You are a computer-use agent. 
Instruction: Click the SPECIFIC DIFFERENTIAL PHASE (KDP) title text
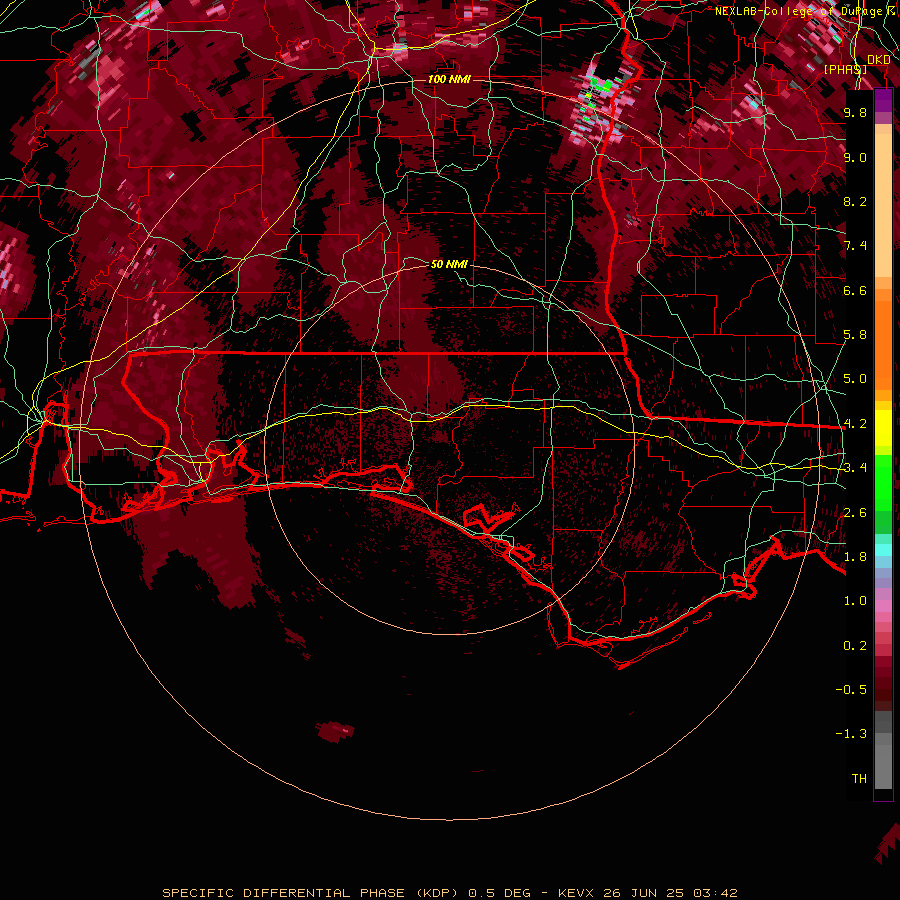click(311, 893)
